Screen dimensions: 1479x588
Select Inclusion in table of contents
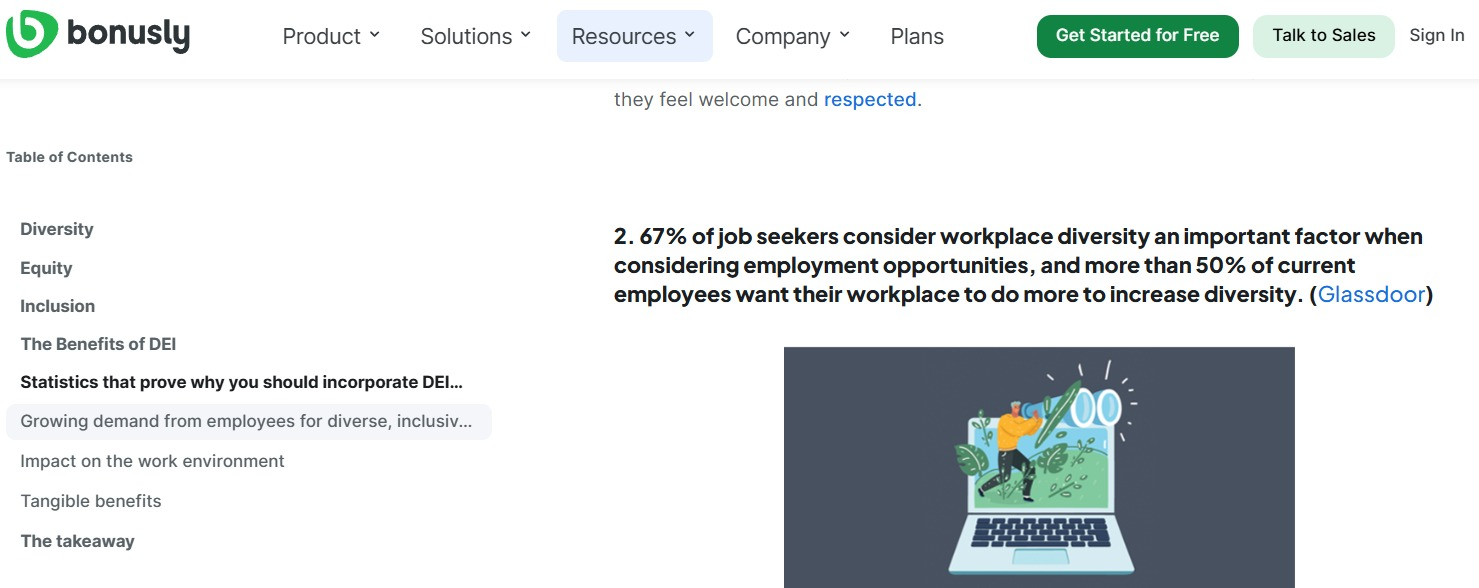tap(58, 306)
